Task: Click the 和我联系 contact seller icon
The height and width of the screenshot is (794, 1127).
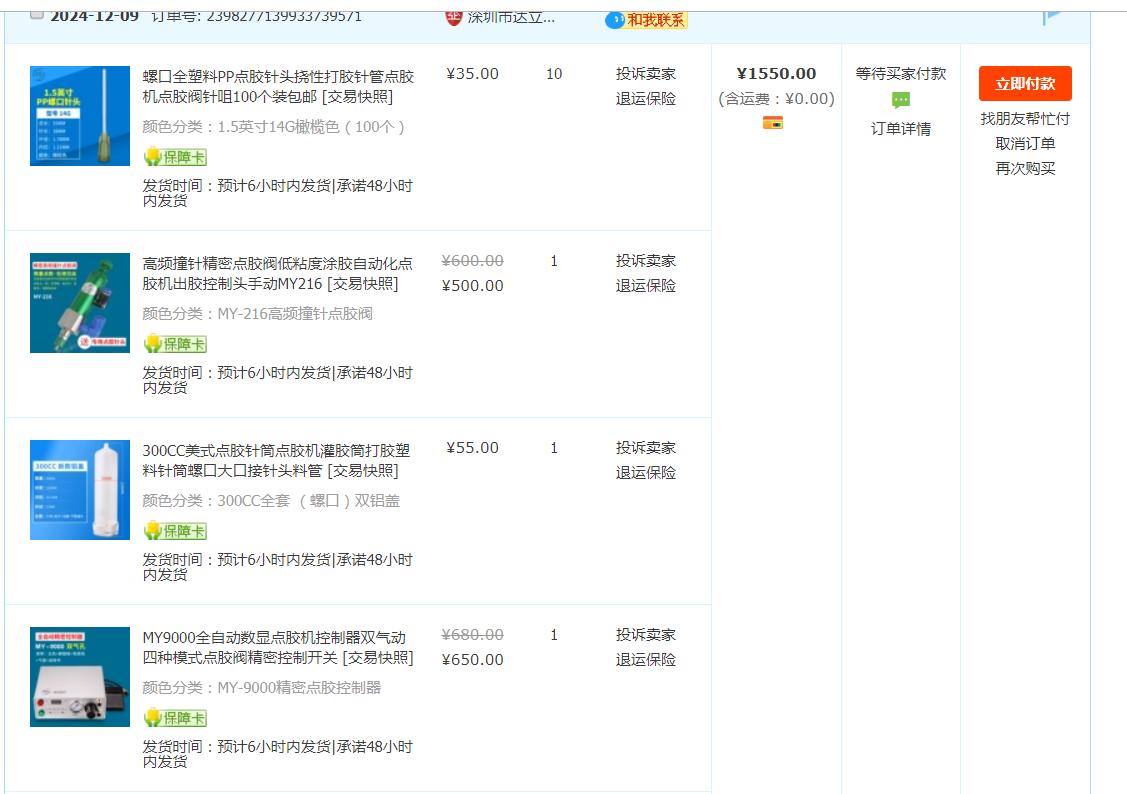Action: point(646,19)
